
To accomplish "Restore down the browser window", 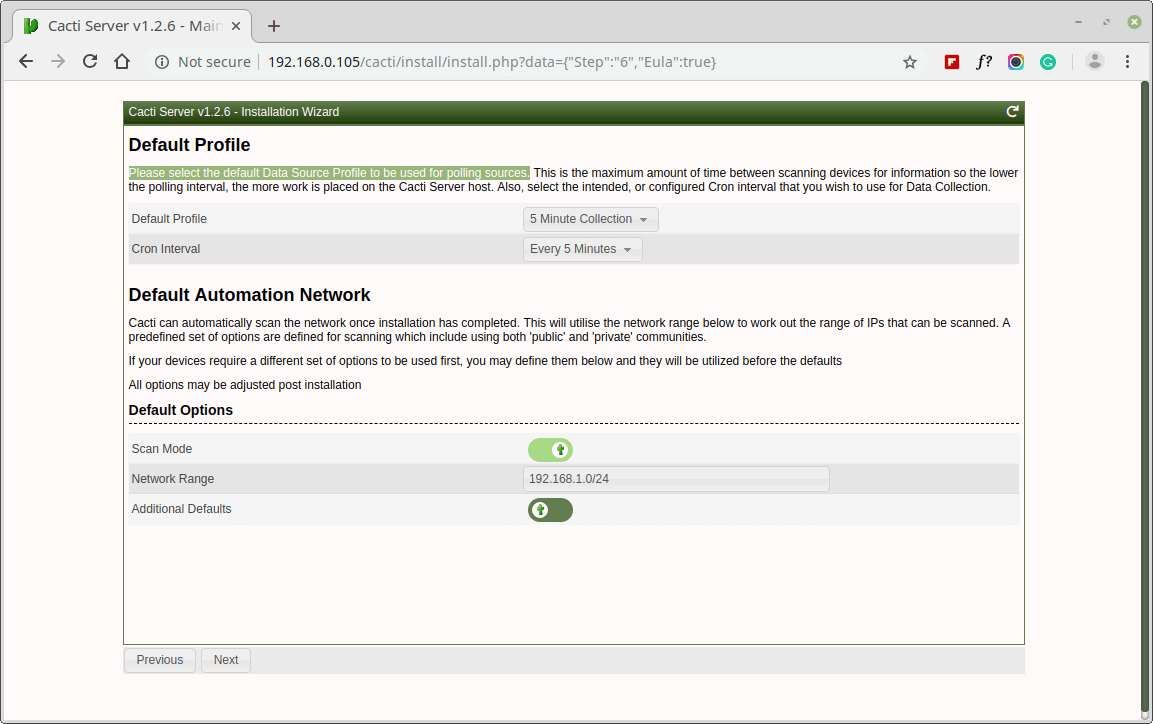I will point(1106,22).
